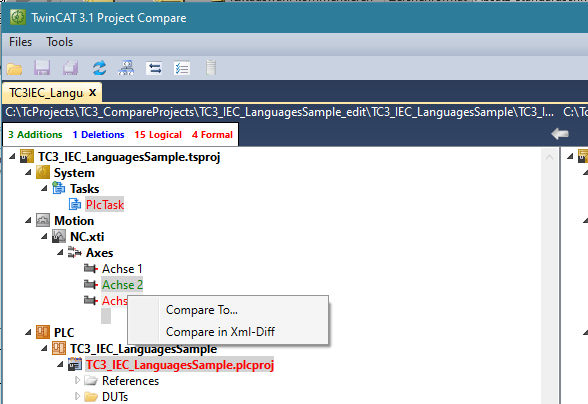Open the Tools menu
This screenshot has width=588, height=404.
click(59, 42)
